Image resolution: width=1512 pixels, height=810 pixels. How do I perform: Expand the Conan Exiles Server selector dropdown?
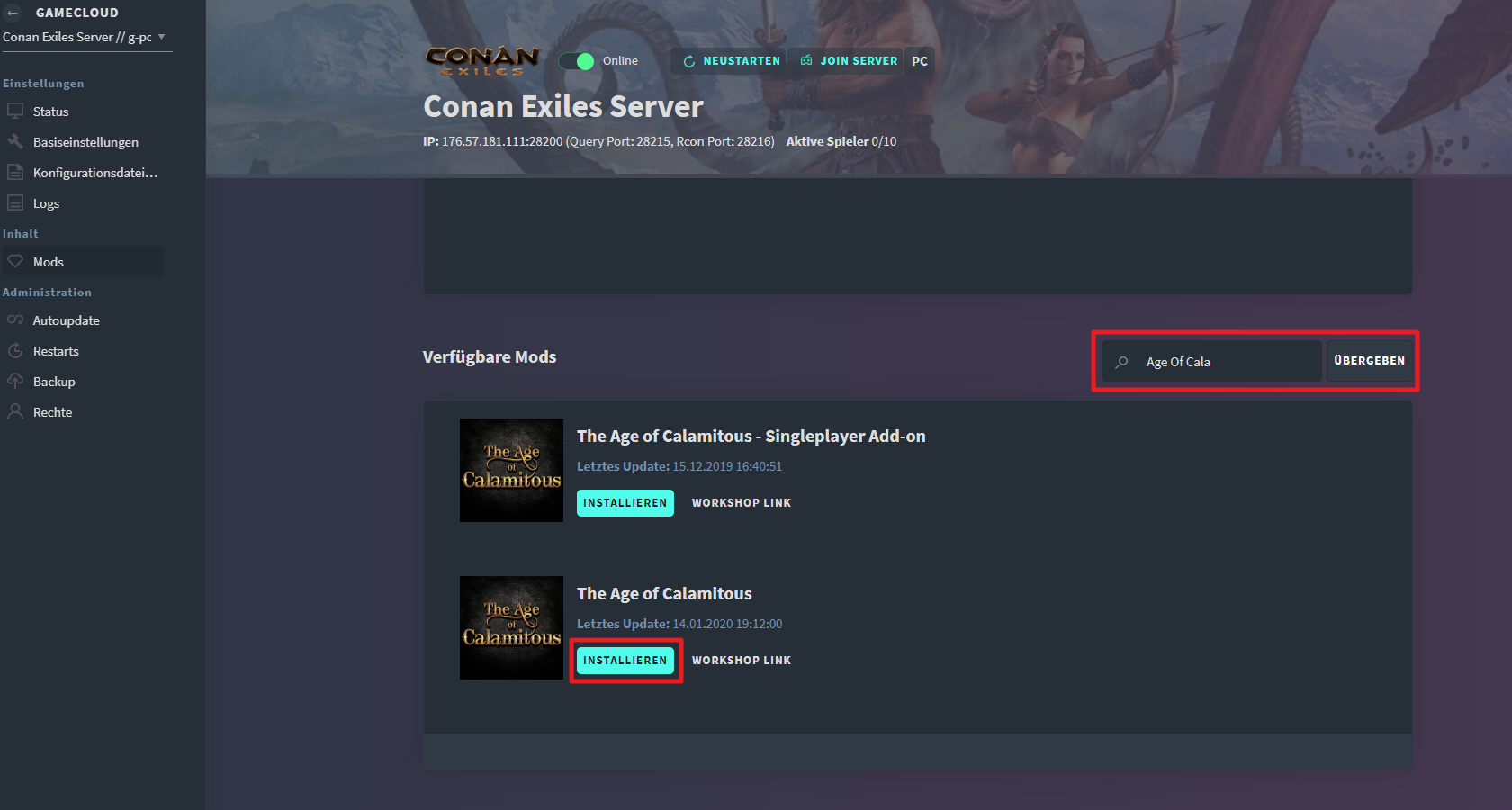[x=161, y=37]
